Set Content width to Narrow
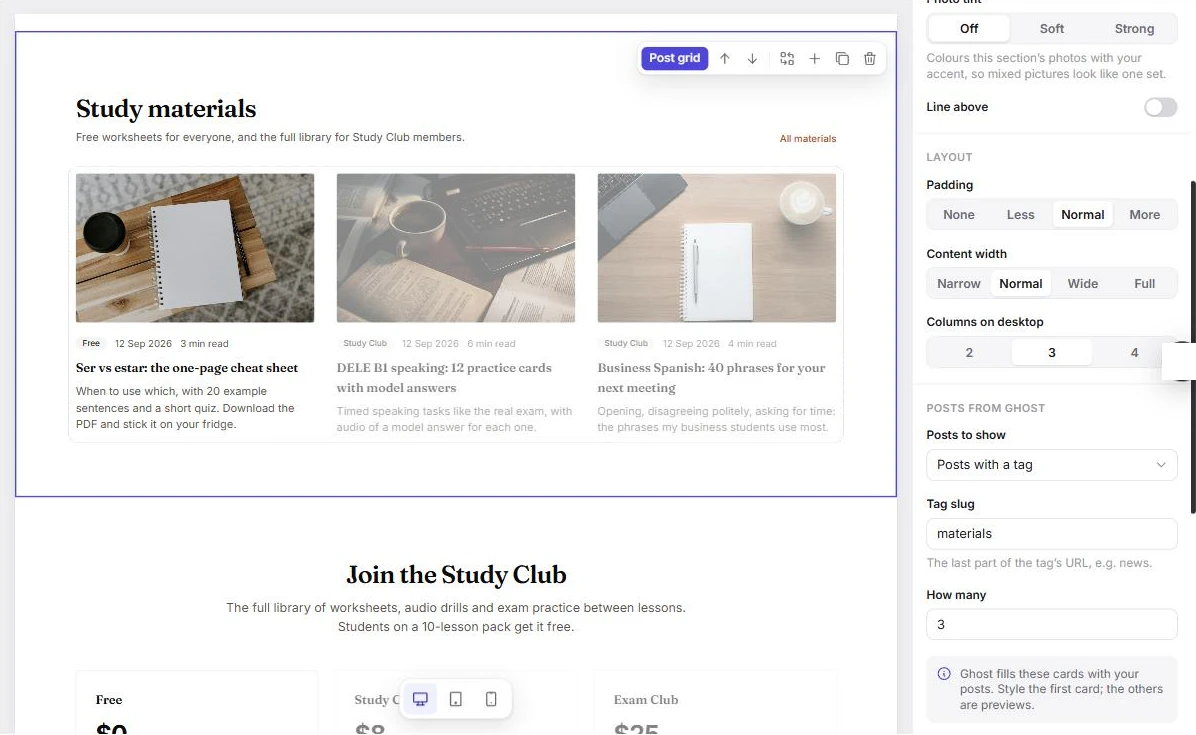This screenshot has height=735, width=1196. click(959, 284)
